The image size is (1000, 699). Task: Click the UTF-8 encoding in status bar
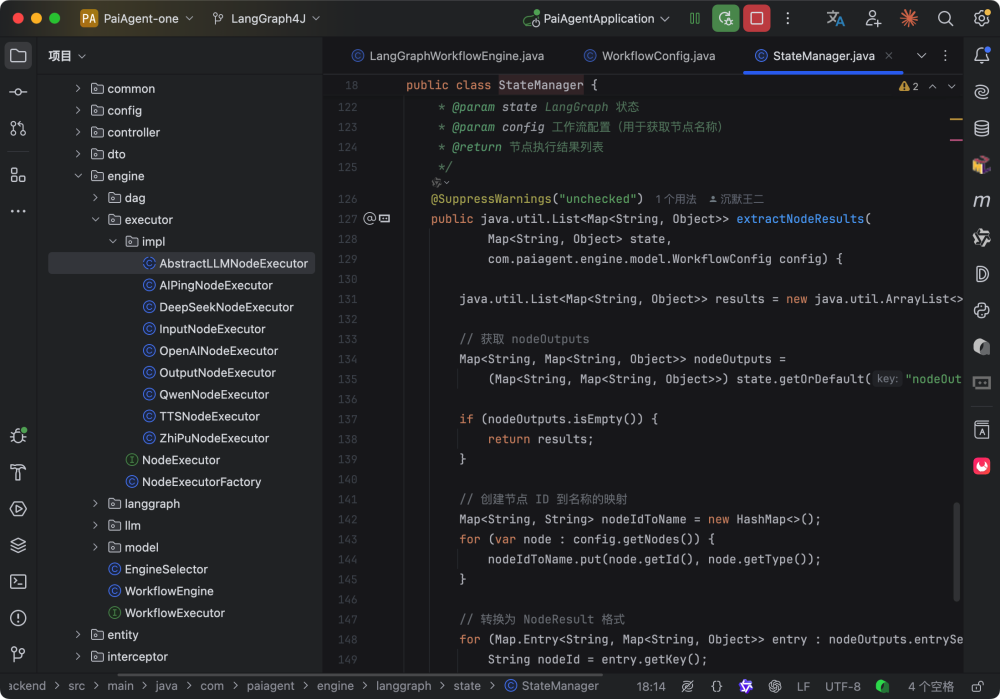click(842, 686)
